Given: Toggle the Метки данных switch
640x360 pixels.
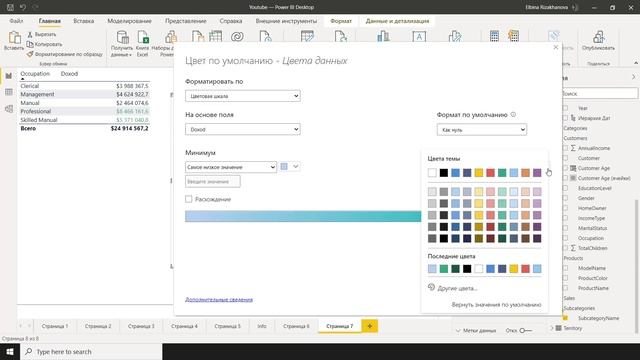Looking at the screenshot, I should click(x=525, y=330).
